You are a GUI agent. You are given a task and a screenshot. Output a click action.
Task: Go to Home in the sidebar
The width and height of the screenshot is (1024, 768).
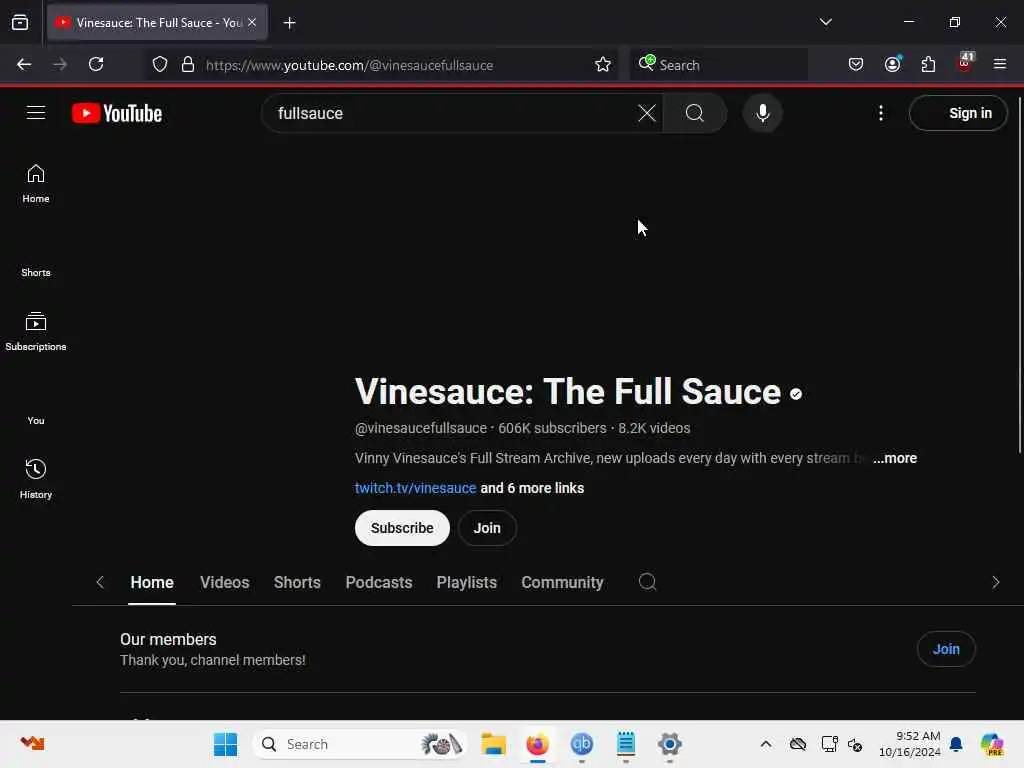[36, 184]
